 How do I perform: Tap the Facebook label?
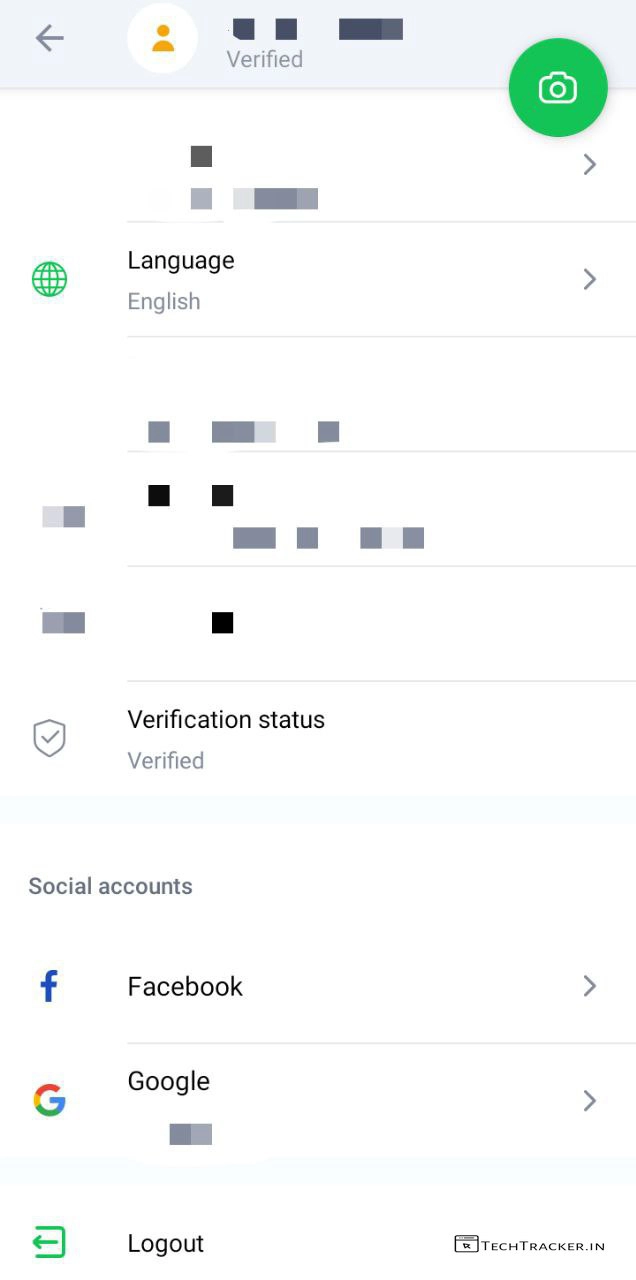pos(185,987)
